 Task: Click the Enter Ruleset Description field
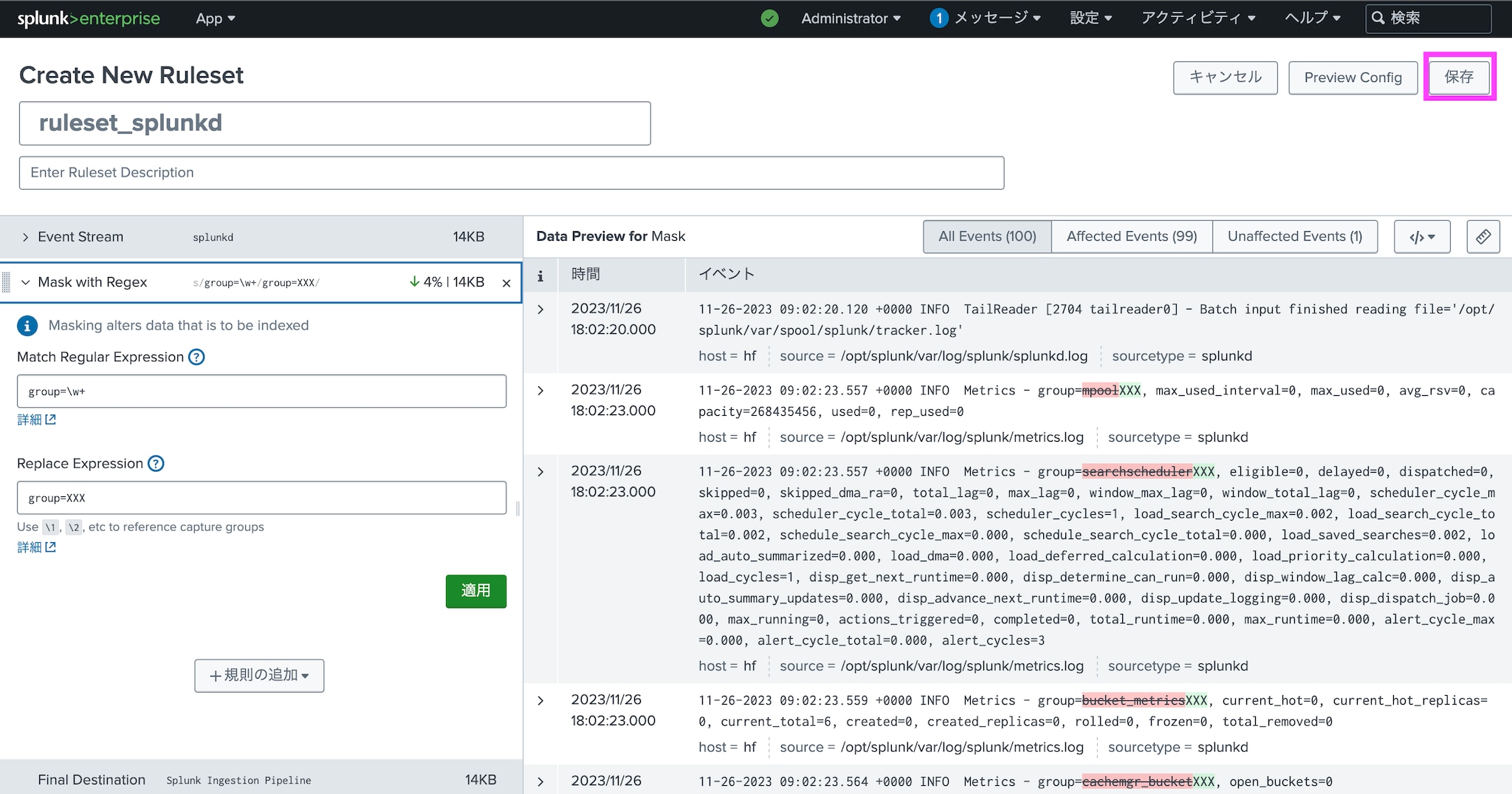point(511,173)
